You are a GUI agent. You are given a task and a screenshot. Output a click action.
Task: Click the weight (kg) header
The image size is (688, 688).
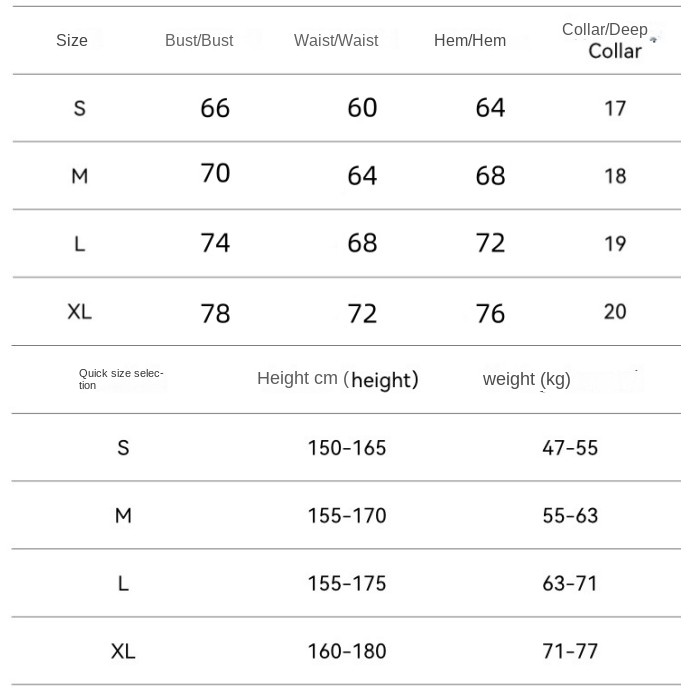[x=527, y=379]
